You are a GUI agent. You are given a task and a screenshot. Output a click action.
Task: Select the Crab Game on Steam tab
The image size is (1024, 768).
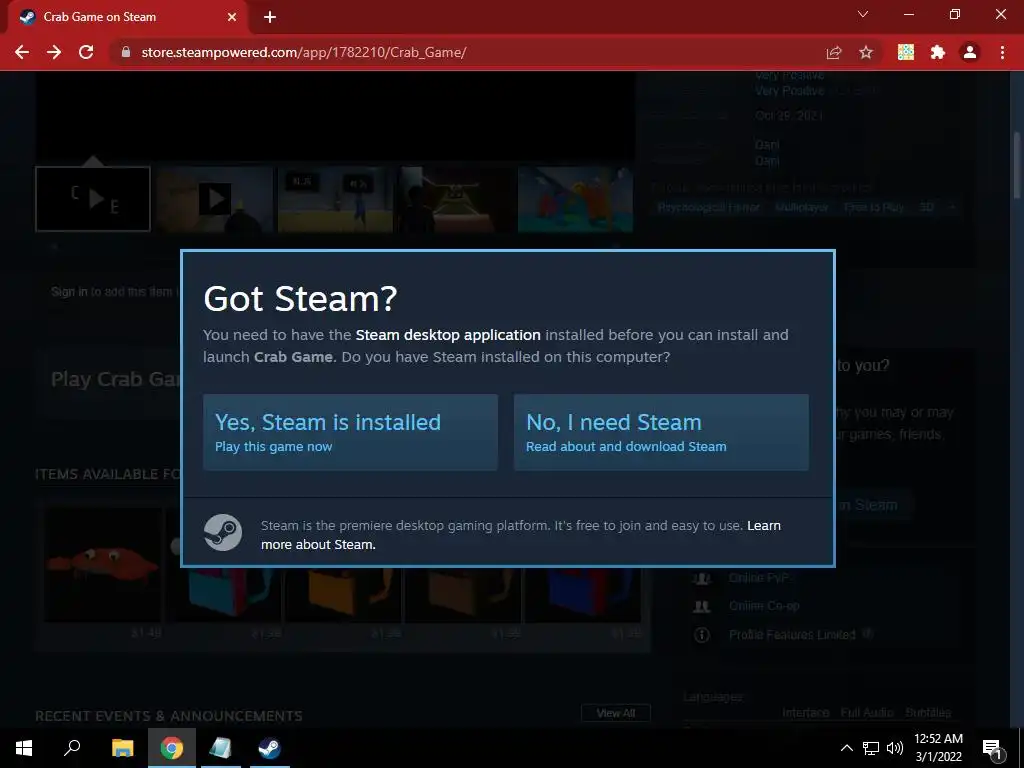coord(127,17)
